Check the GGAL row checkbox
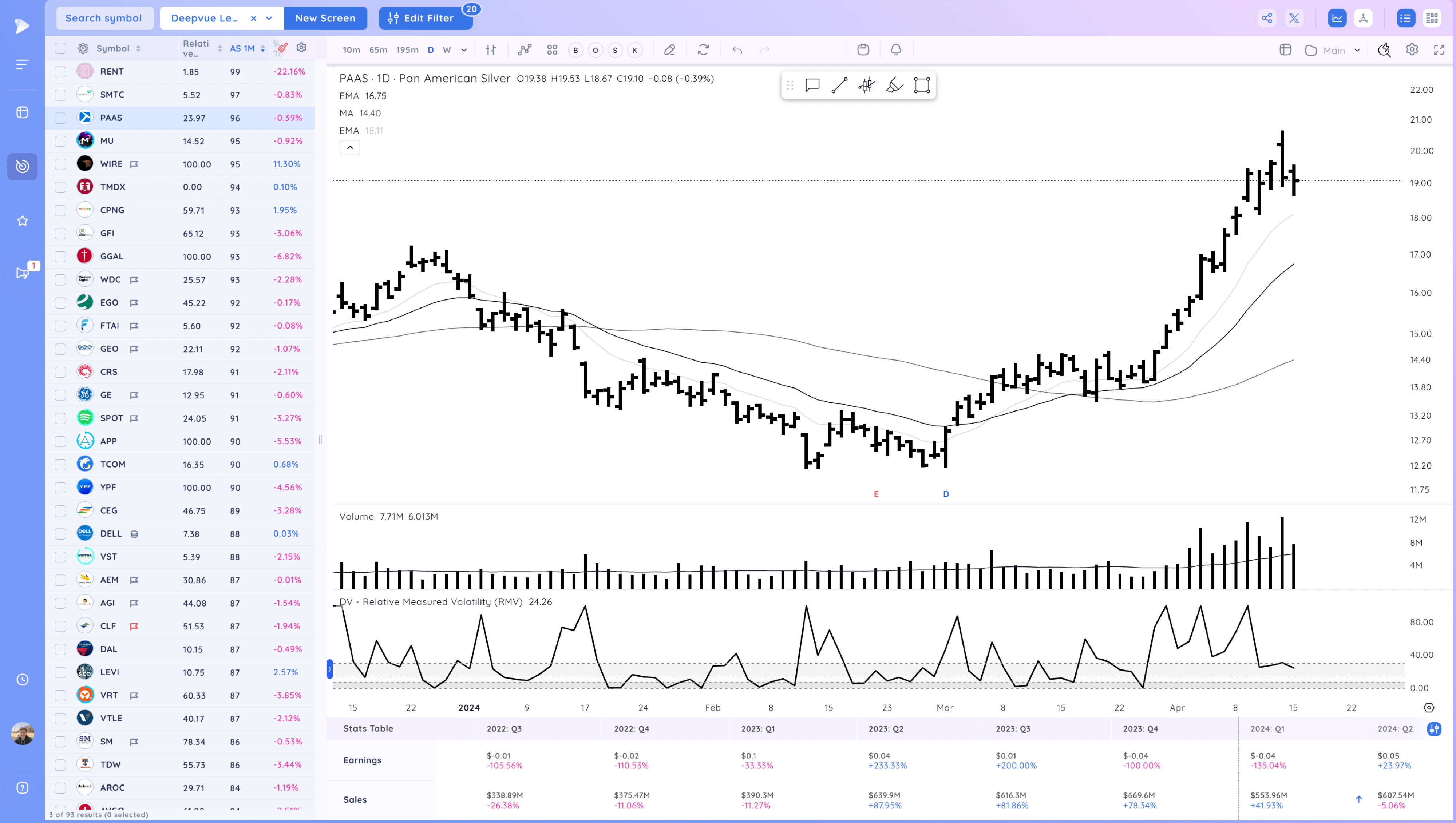Image resolution: width=1456 pixels, height=823 pixels. (60, 256)
